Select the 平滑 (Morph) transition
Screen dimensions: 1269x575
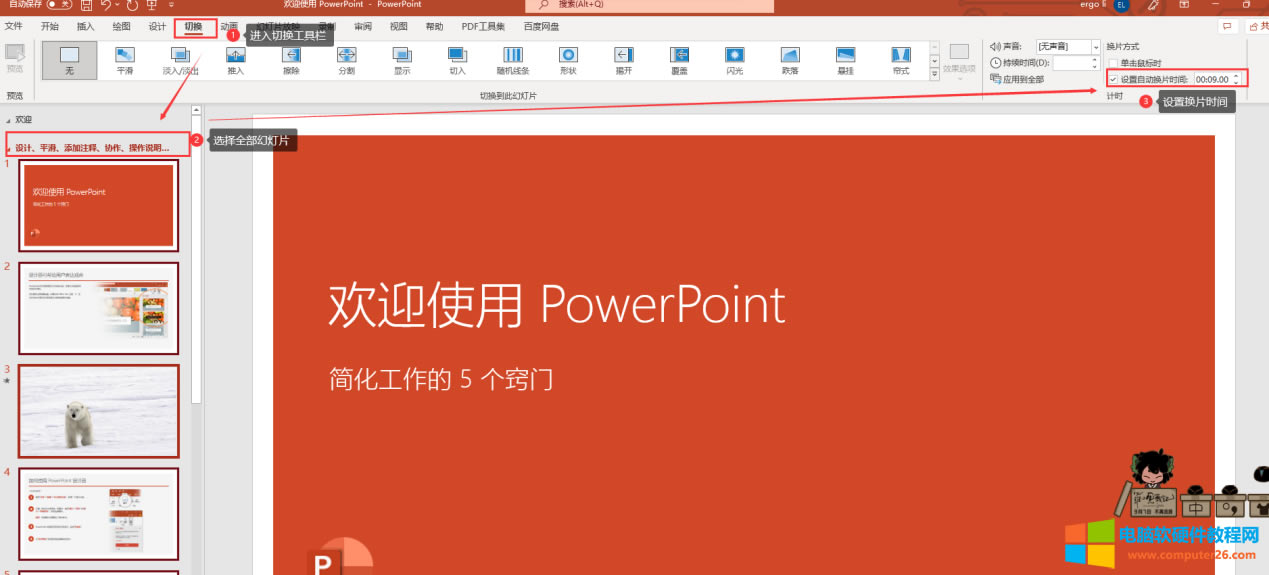pos(125,59)
